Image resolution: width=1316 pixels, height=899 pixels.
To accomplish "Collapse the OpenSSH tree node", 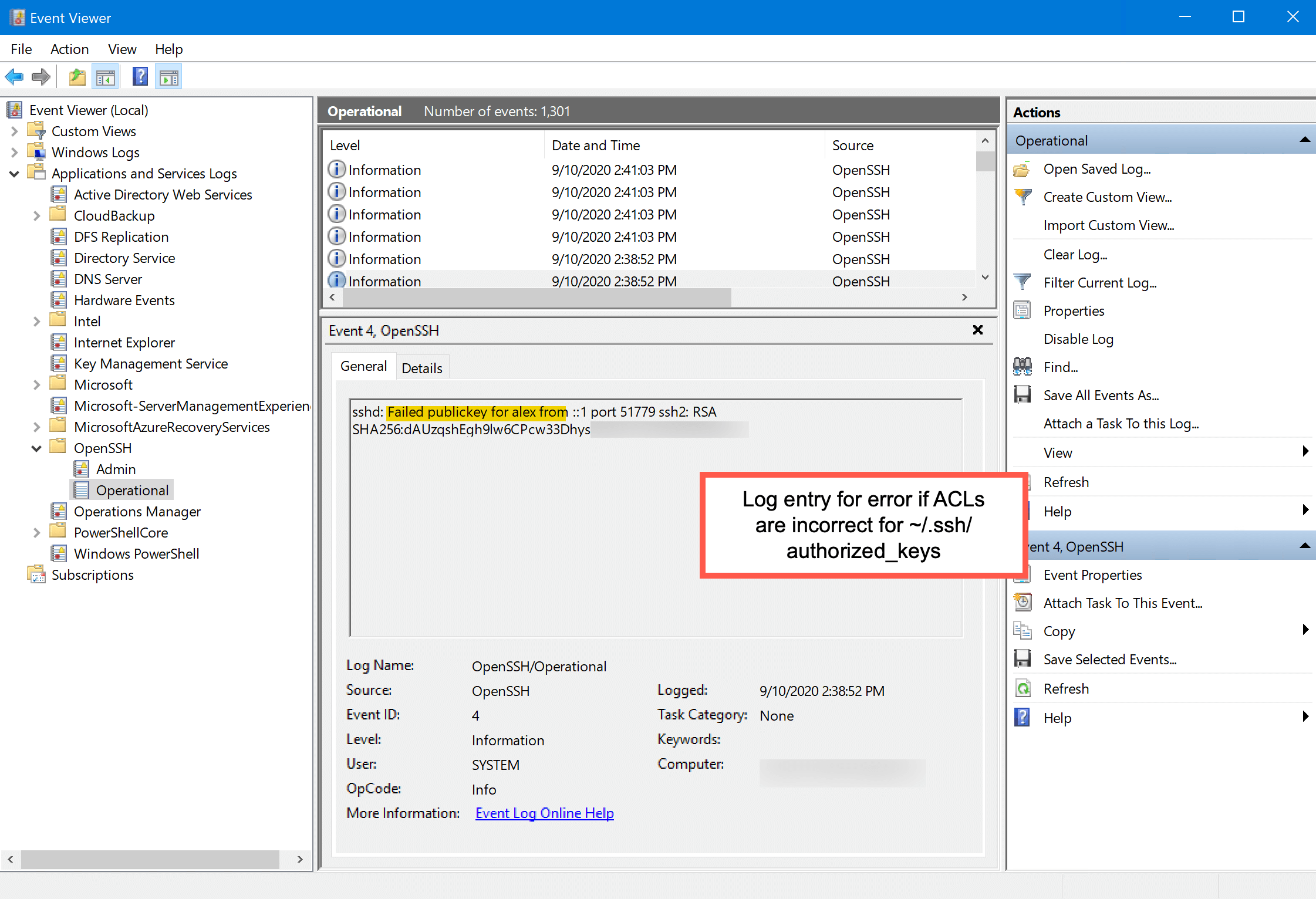I will pos(38,448).
